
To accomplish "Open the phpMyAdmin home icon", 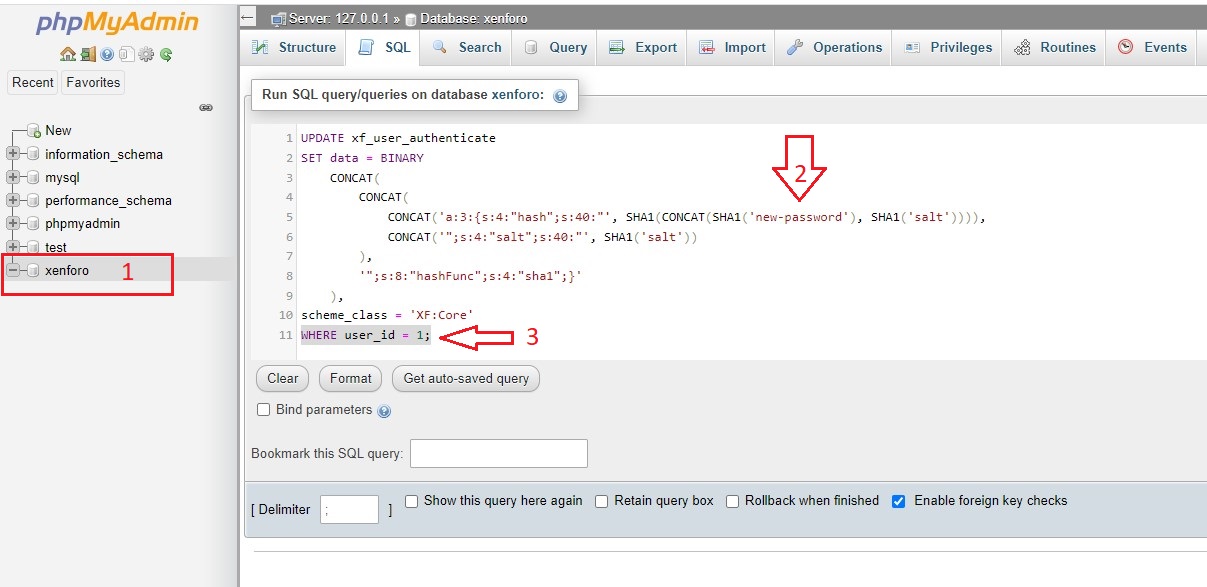I will (x=68, y=55).
